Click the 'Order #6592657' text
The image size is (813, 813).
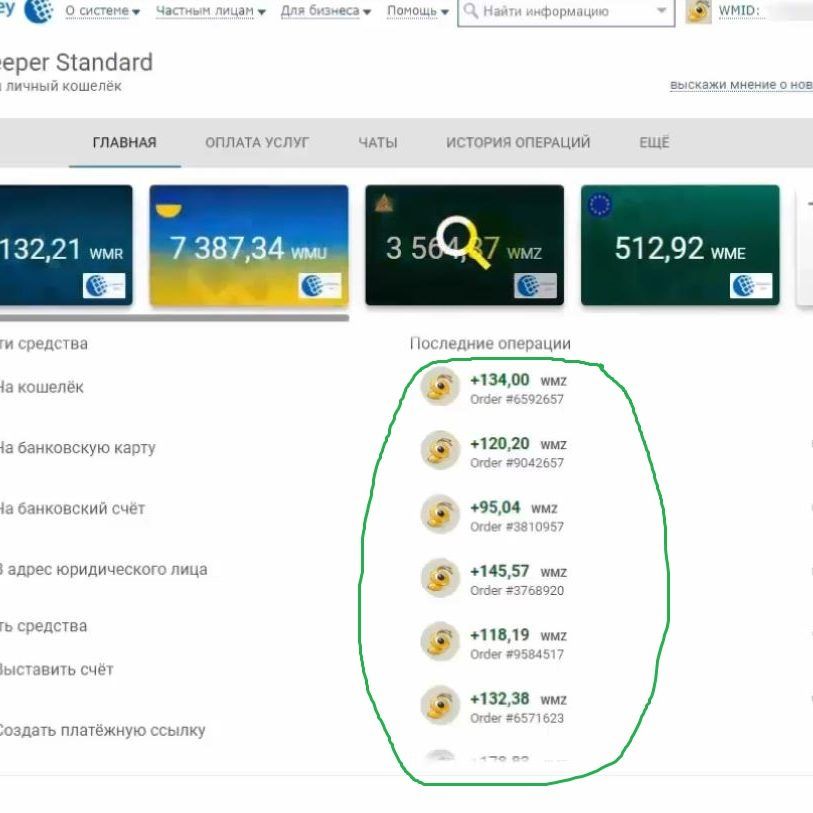click(517, 399)
